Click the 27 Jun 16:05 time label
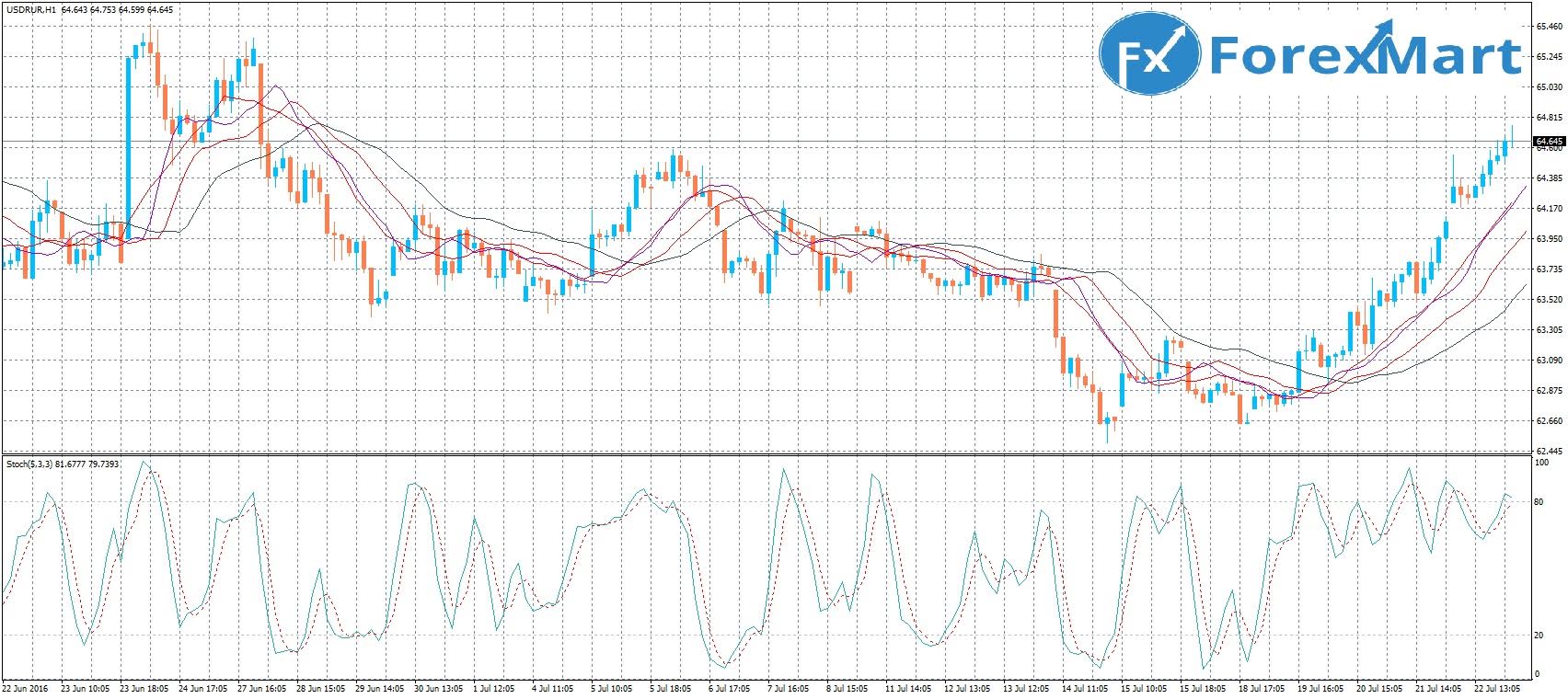The width and height of the screenshot is (1568, 699). tap(261, 687)
